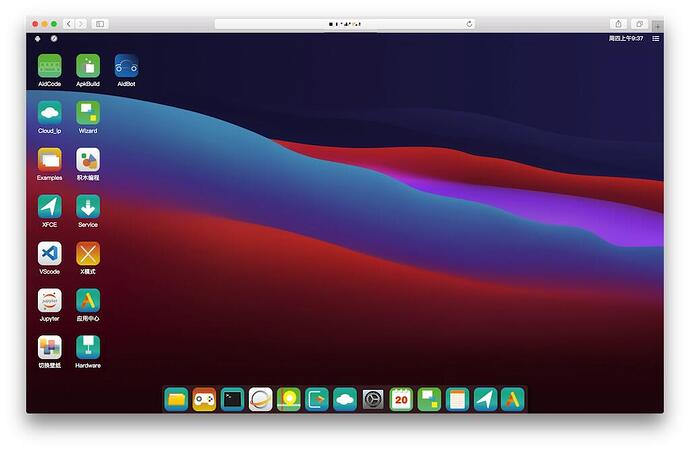Open the Hardware desktop icon
The image size is (690, 450).
coord(88,348)
